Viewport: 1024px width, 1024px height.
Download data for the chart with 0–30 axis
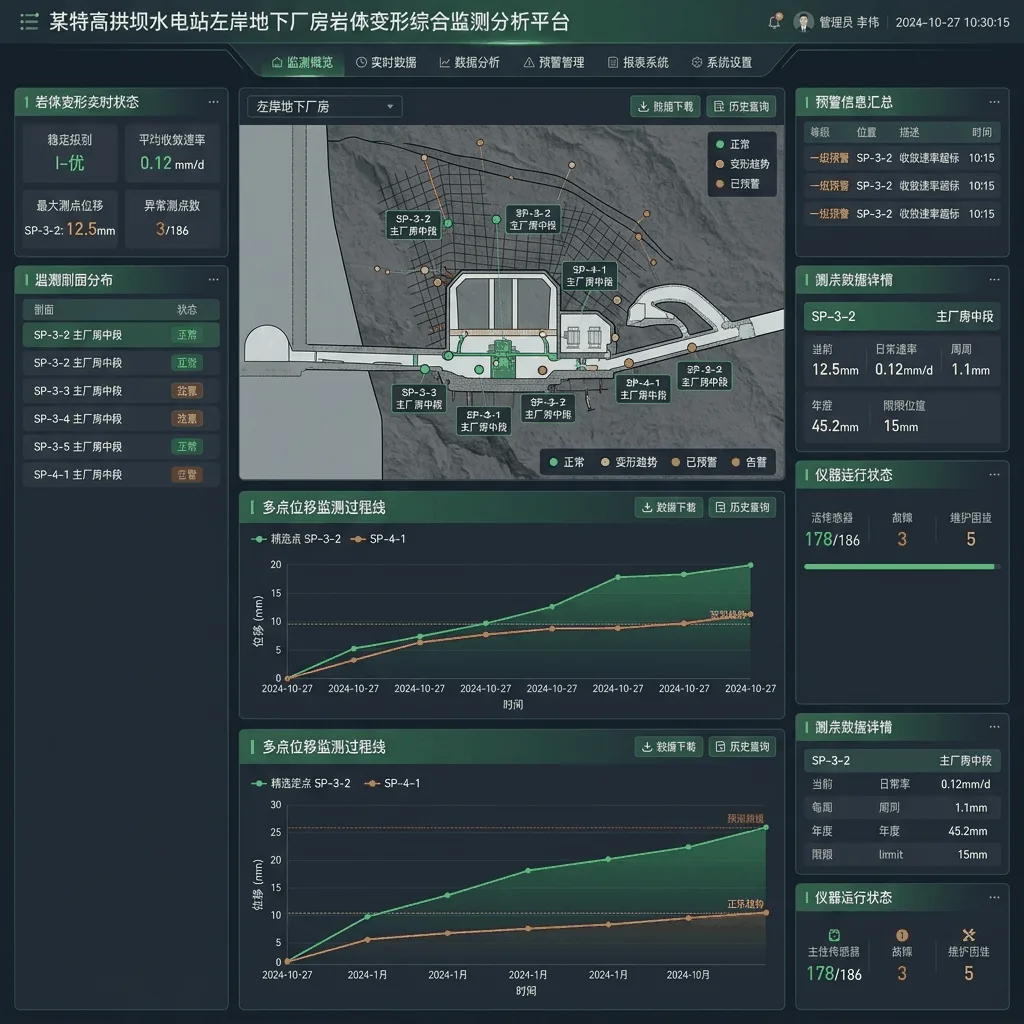[669, 746]
